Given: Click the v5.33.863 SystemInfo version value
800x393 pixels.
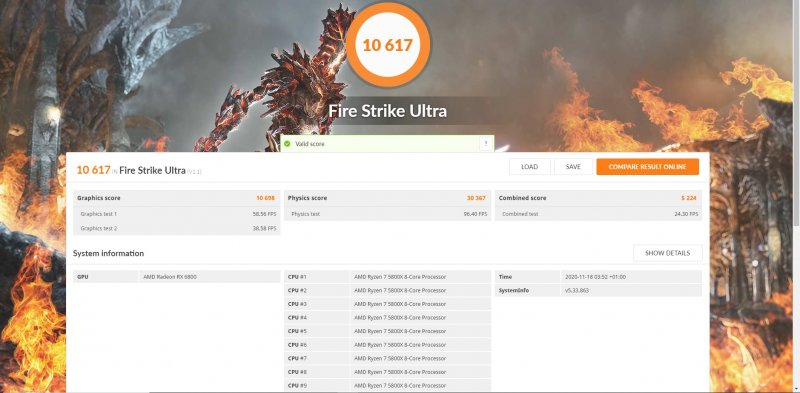Looking at the screenshot, I should (x=577, y=290).
